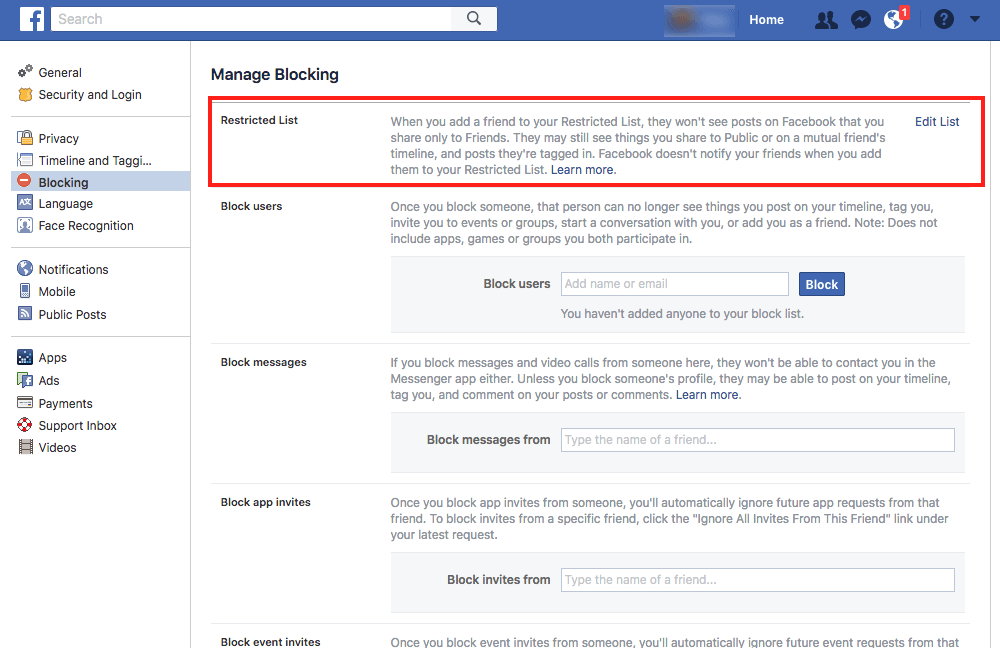This screenshot has width=1000, height=648.
Task: Focus the Facebook Search field
Action: tap(251, 19)
